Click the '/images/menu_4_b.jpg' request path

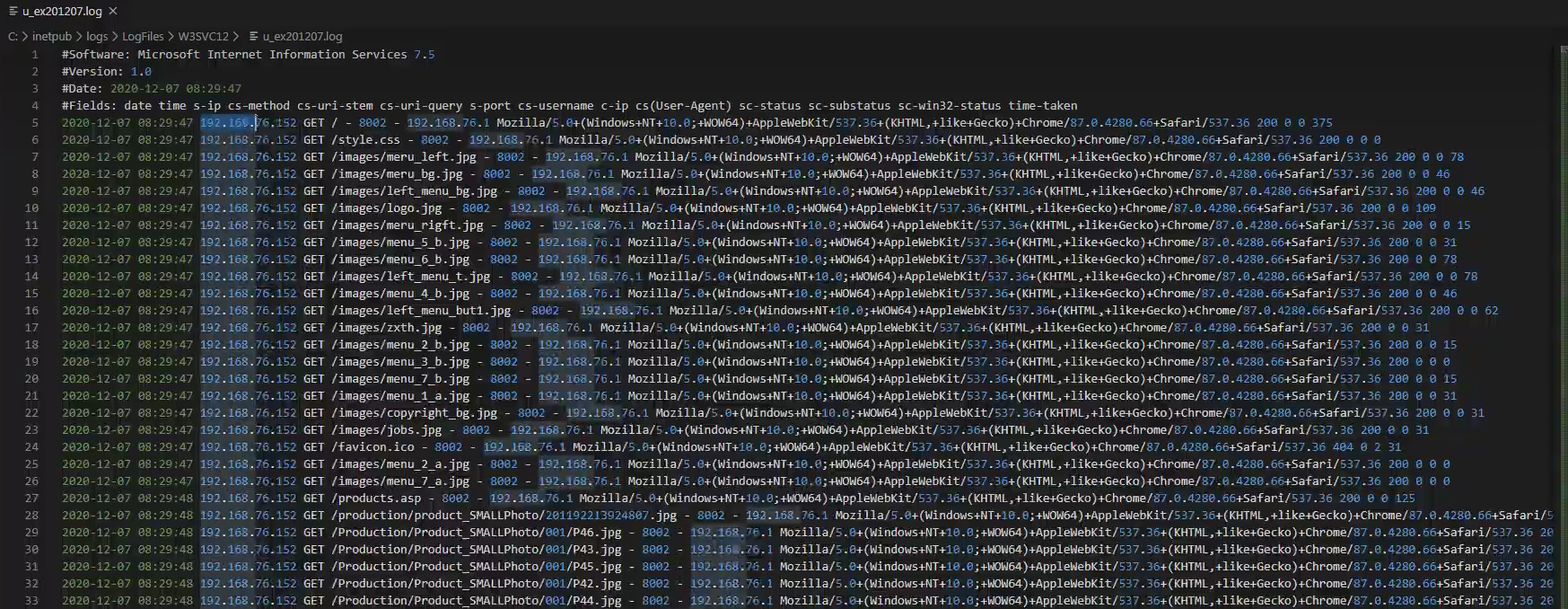coord(400,294)
